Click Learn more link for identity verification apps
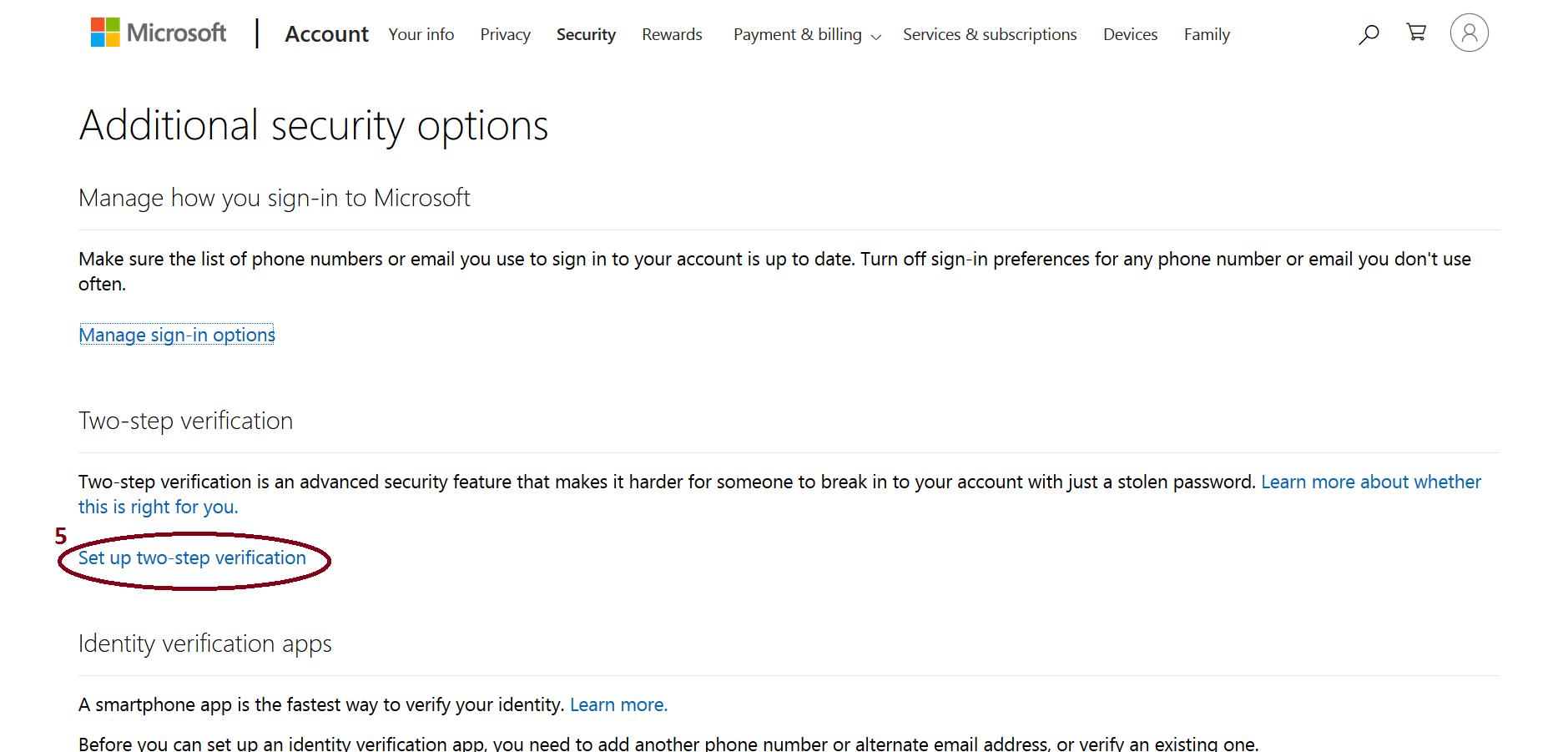 click(x=618, y=705)
